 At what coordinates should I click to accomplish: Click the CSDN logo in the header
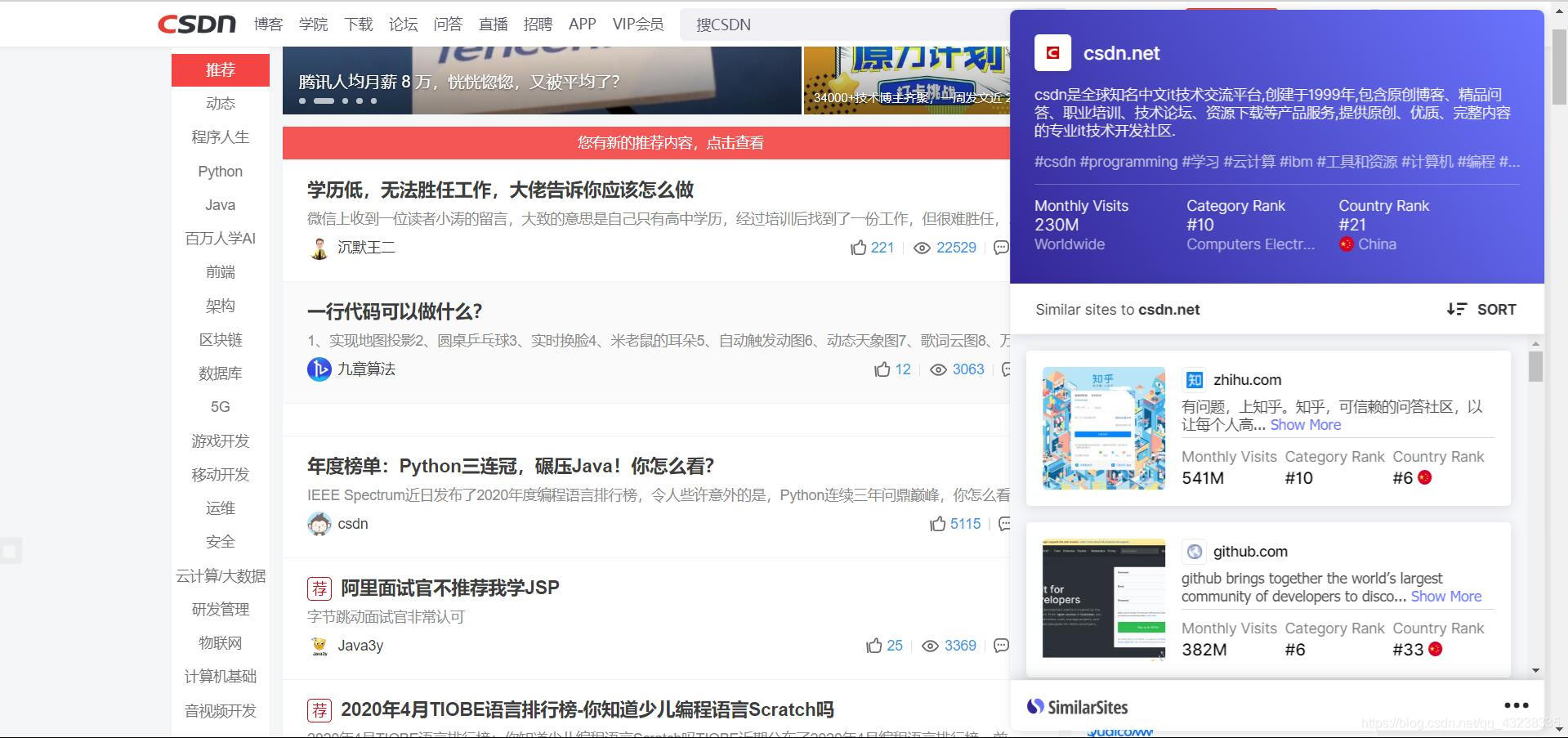197,25
